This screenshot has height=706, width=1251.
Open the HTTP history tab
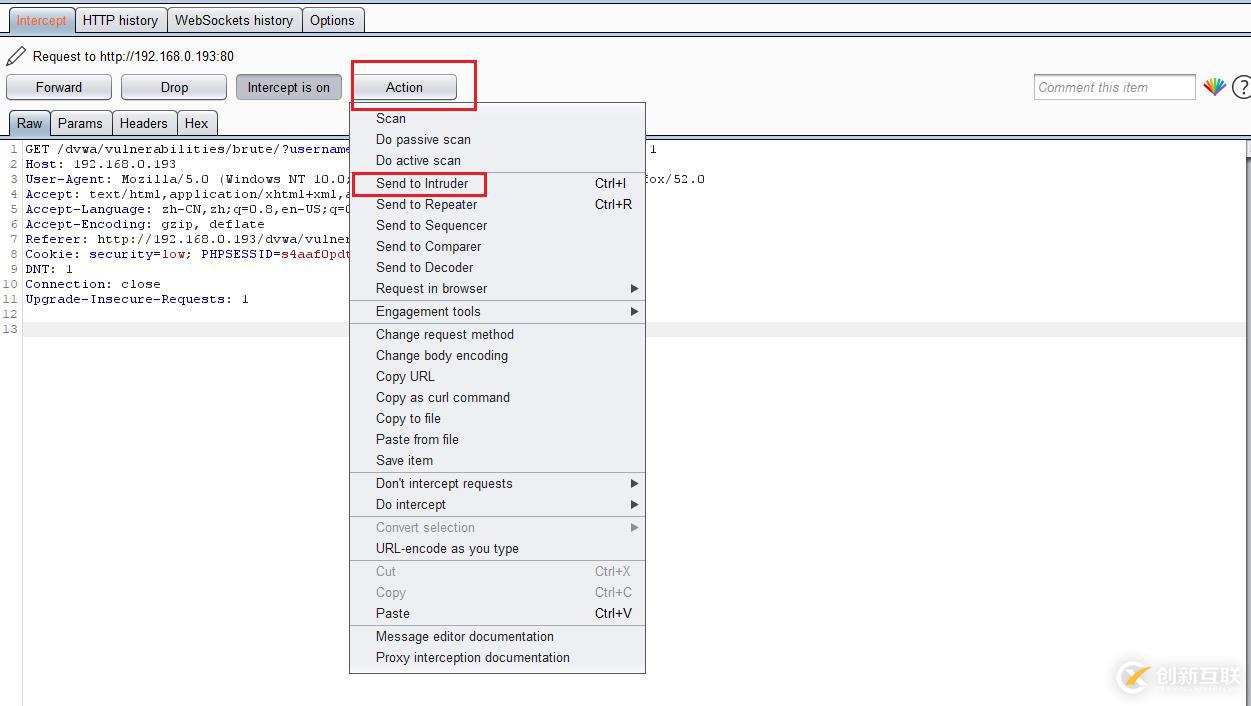click(120, 20)
